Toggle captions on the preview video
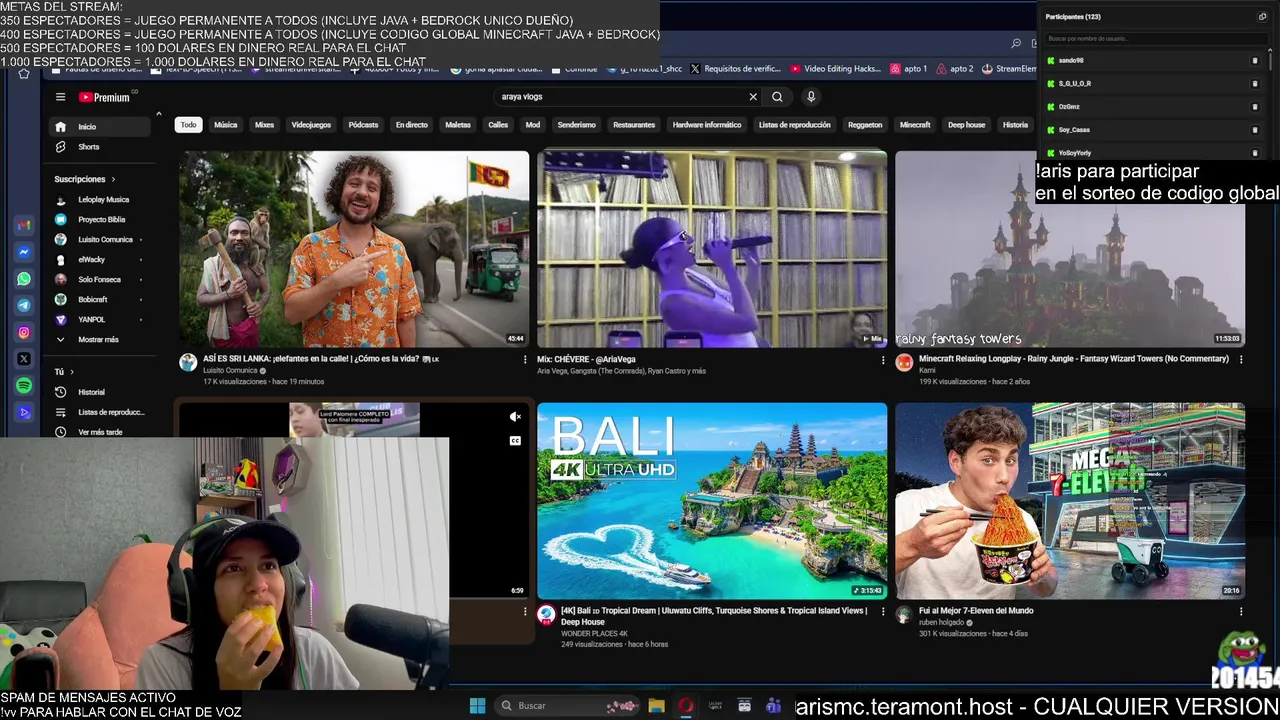1280x720 pixels. point(515,440)
